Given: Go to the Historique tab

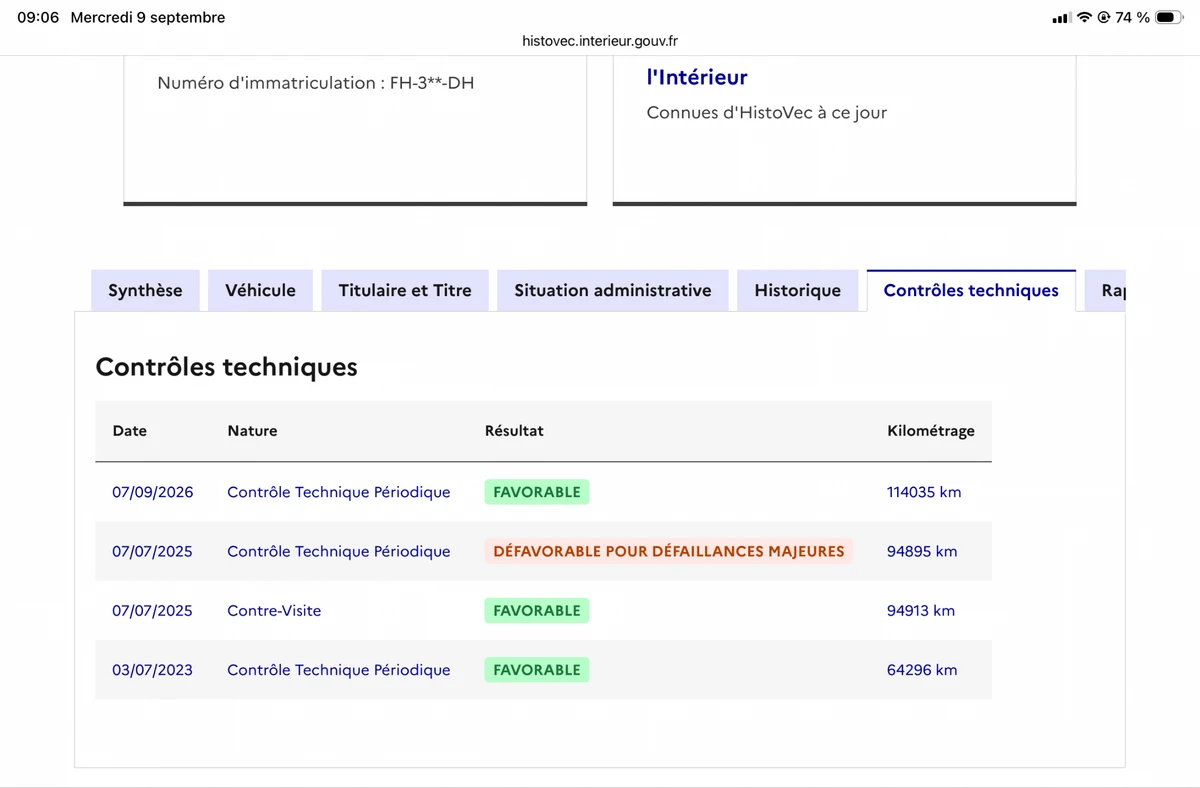Looking at the screenshot, I should coord(797,290).
